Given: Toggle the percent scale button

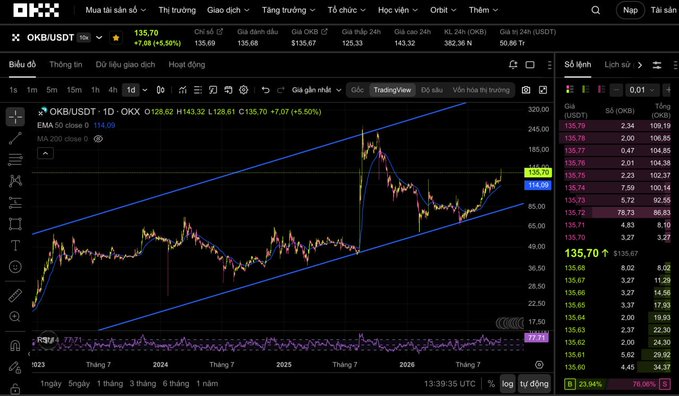Looking at the screenshot, I should point(491,384).
